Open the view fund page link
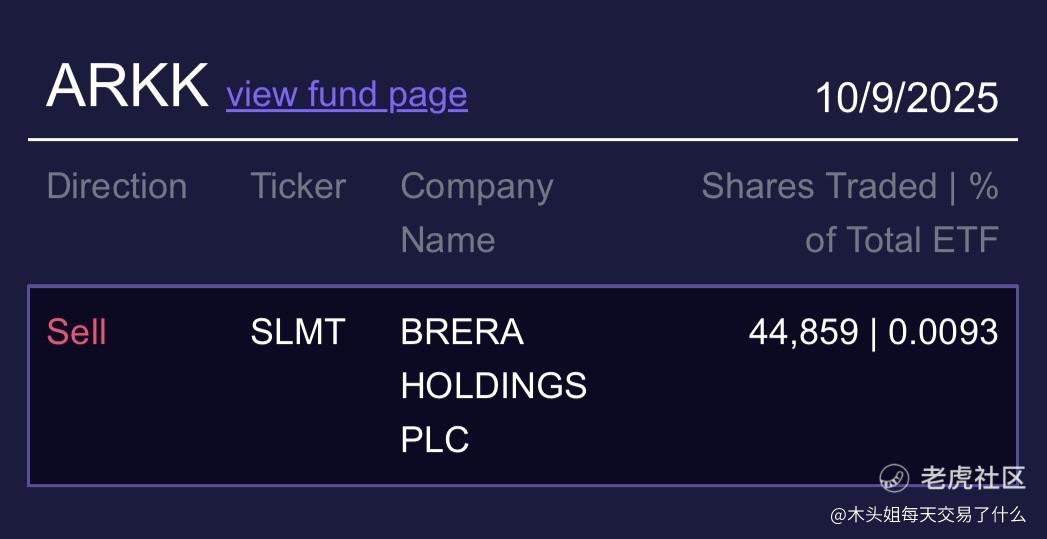 pos(346,94)
